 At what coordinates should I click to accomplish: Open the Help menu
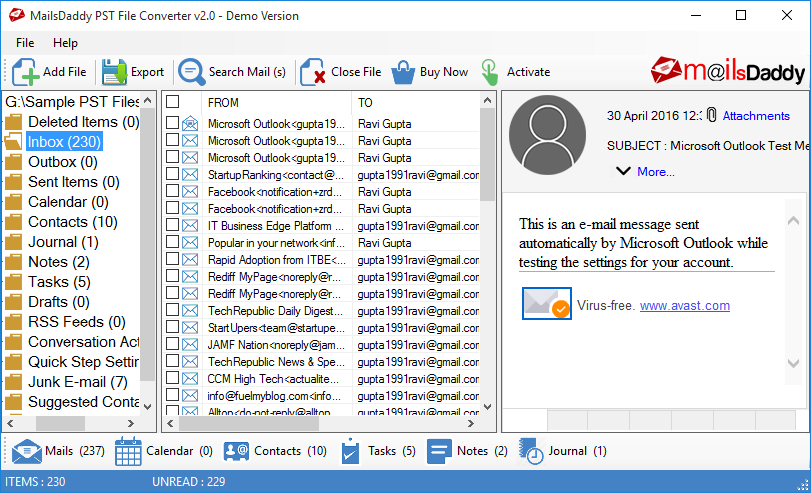tap(65, 43)
